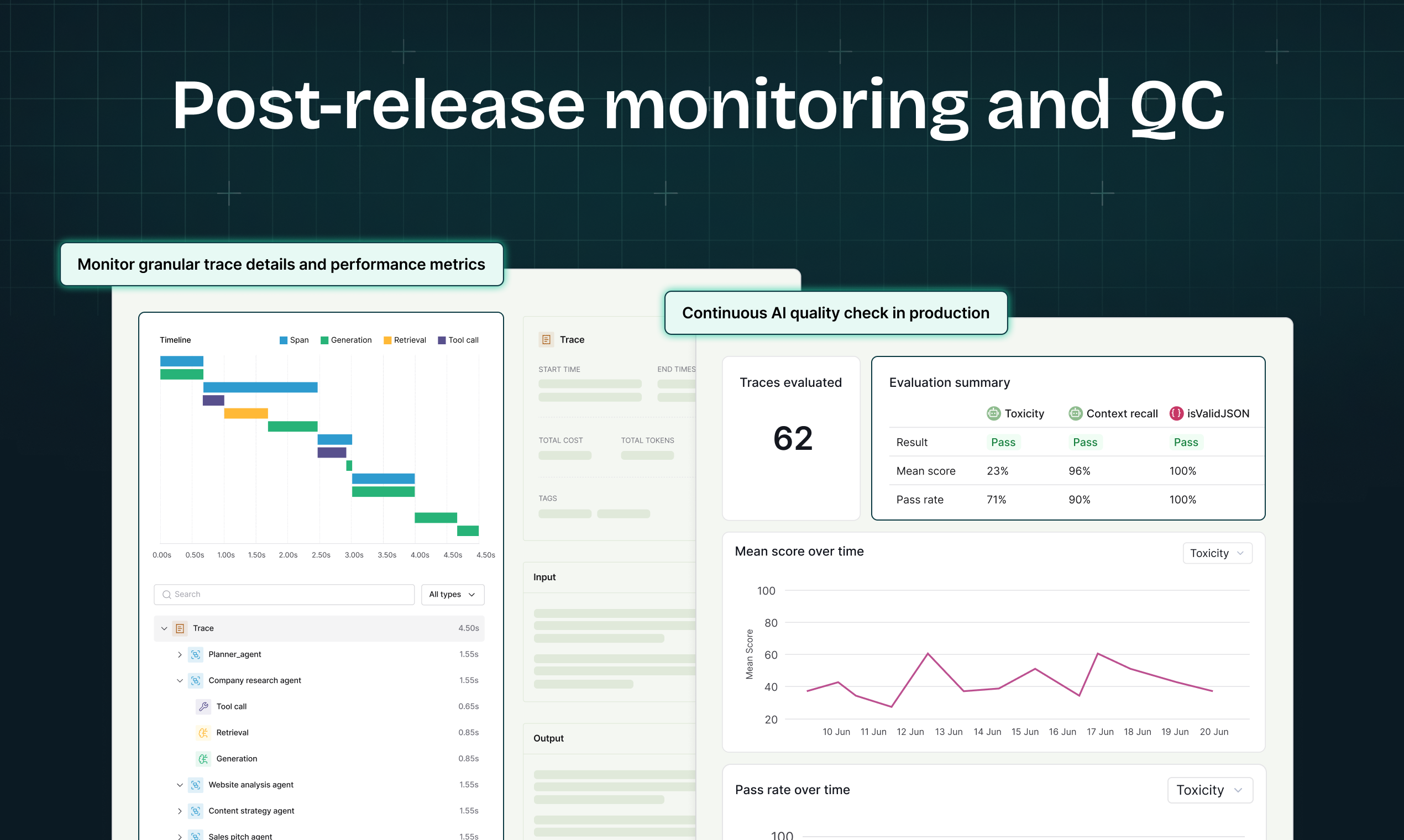
Task: Toggle the Tool call legend entry
Action: pos(458,340)
